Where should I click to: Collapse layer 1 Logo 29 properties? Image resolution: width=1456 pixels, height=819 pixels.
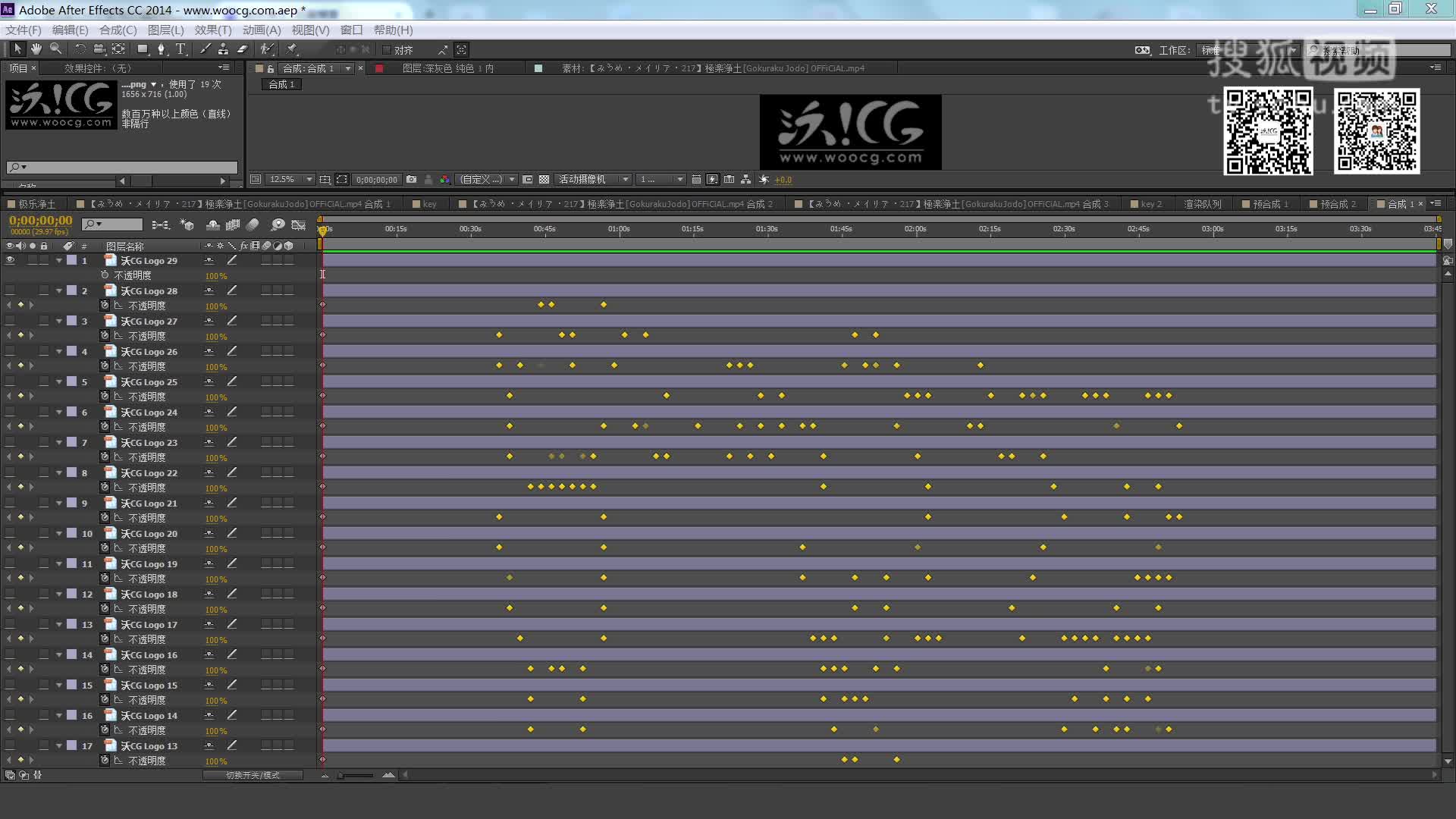(x=58, y=260)
